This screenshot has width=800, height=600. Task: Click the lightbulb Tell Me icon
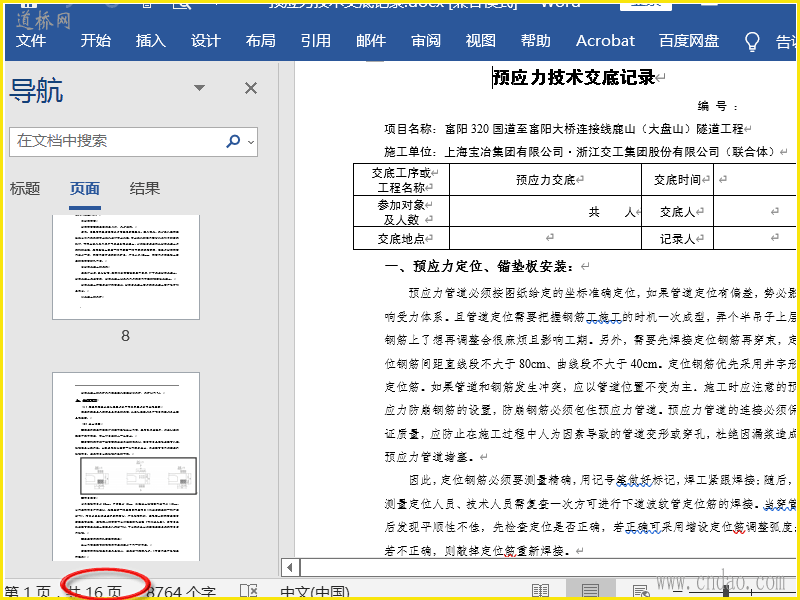tap(753, 41)
